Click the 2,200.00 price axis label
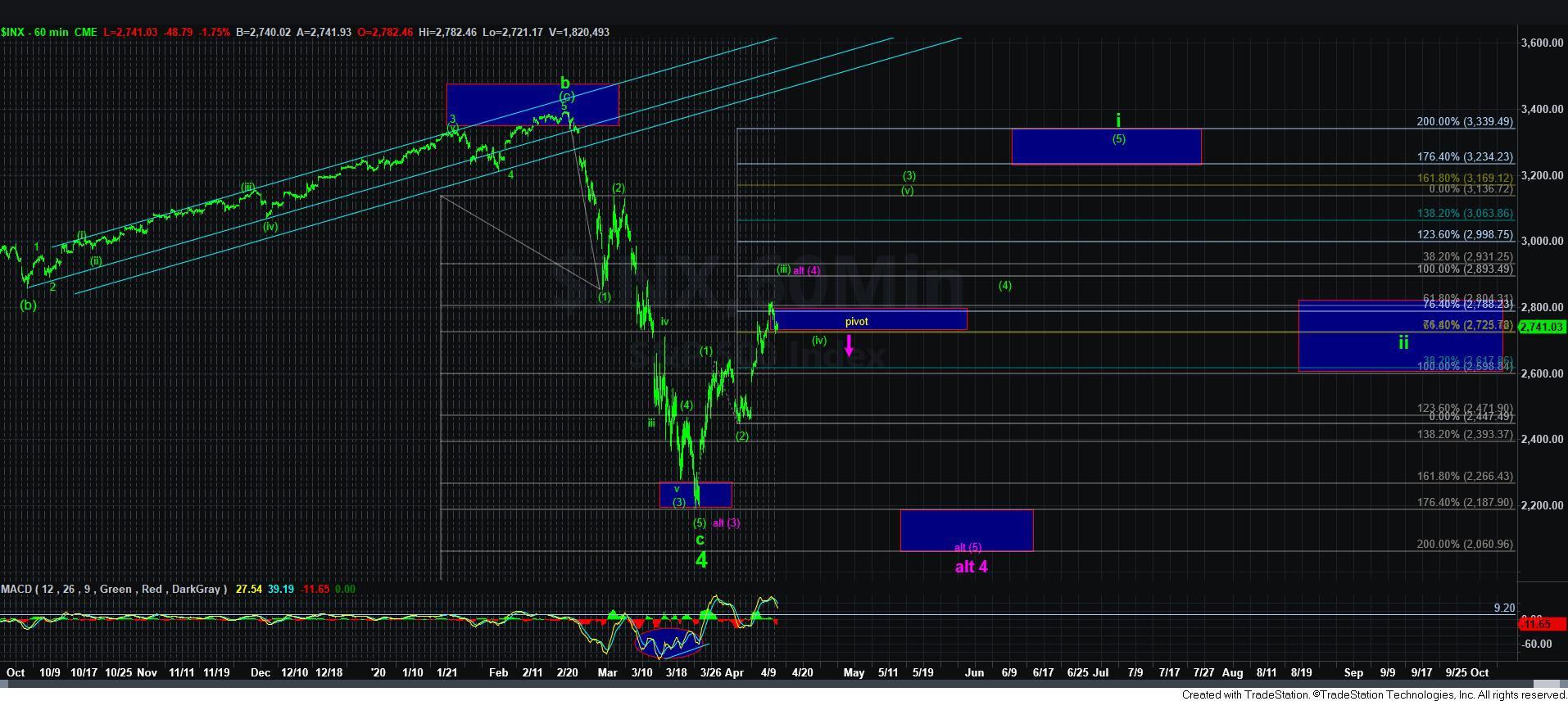This screenshot has height=701, width=1568. (x=1541, y=506)
